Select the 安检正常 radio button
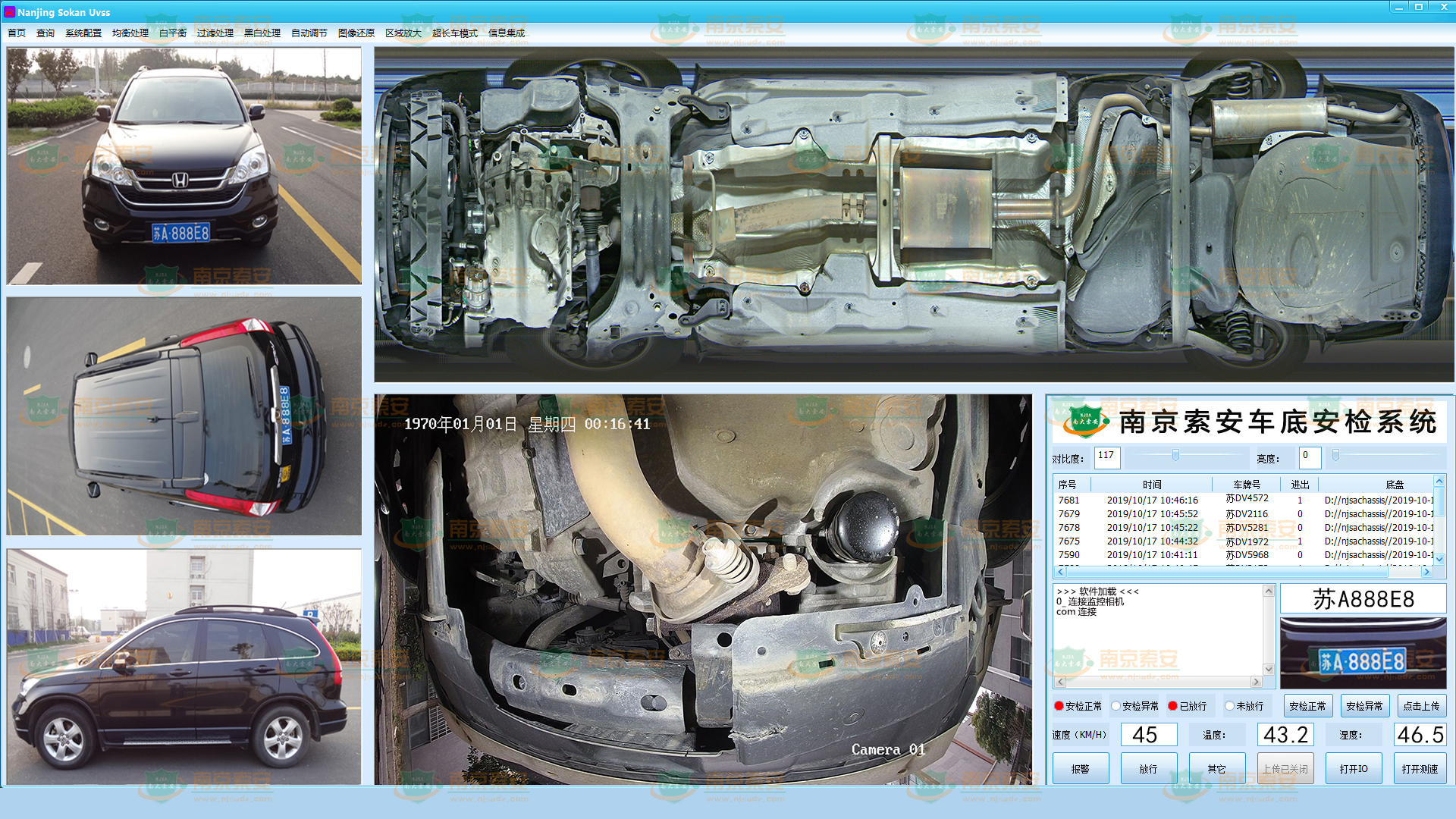This screenshot has height=819, width=1456. point(1059,706)
